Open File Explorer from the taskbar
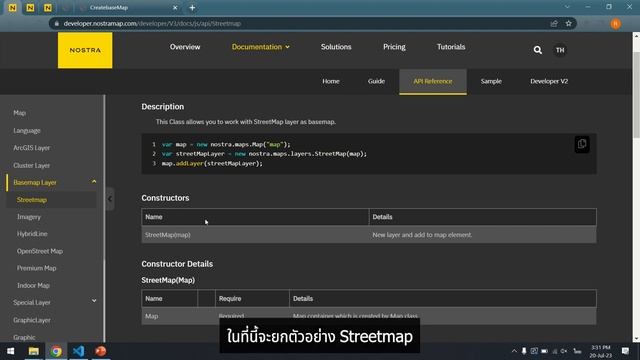 click(33, 351)
